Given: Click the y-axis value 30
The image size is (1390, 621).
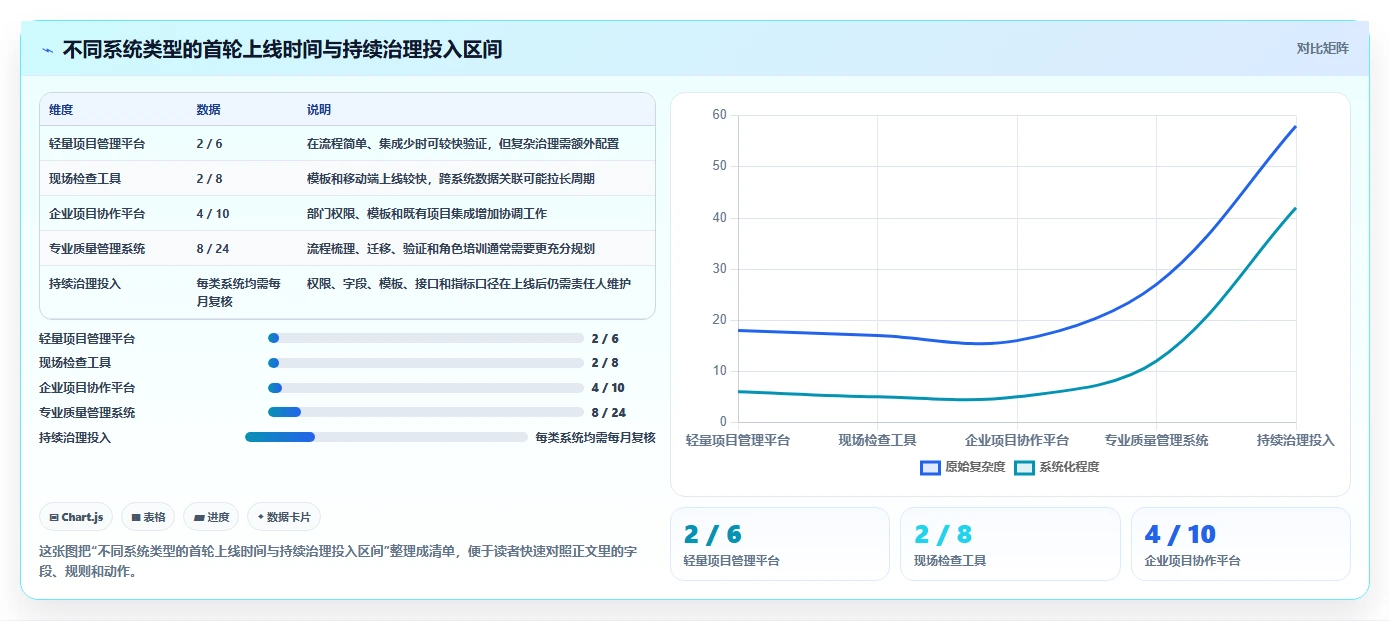Looking at the screenshot, I should coord(719,269).
